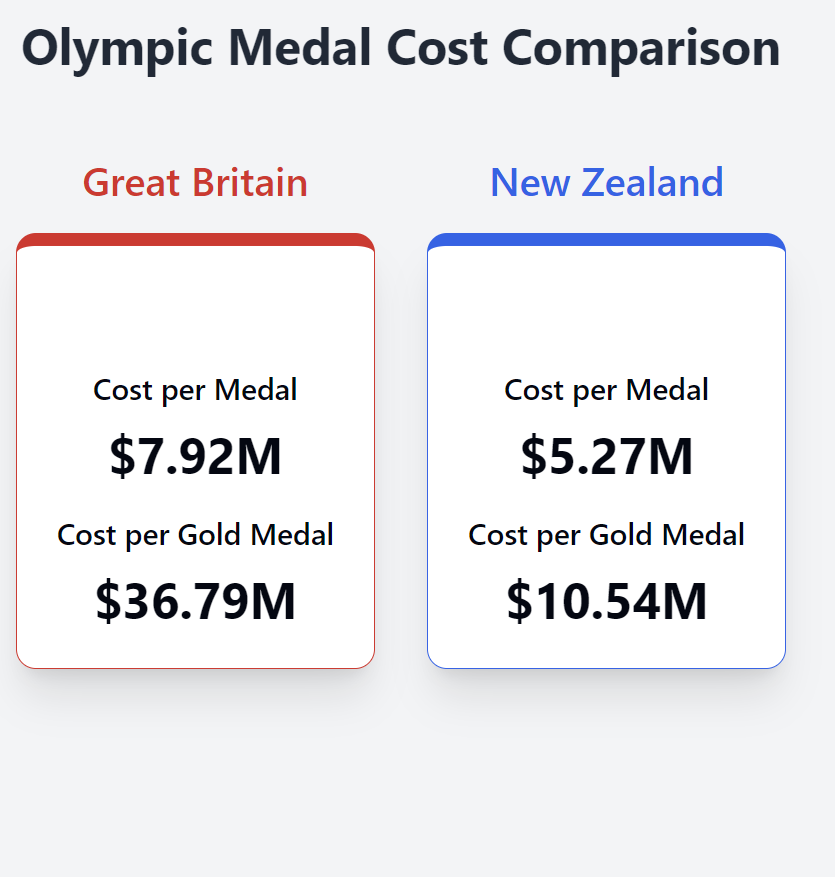Click Great Britain's Cost per Gold Medal label
Viewport: 835px width, 877px height.
pos(195,535)
